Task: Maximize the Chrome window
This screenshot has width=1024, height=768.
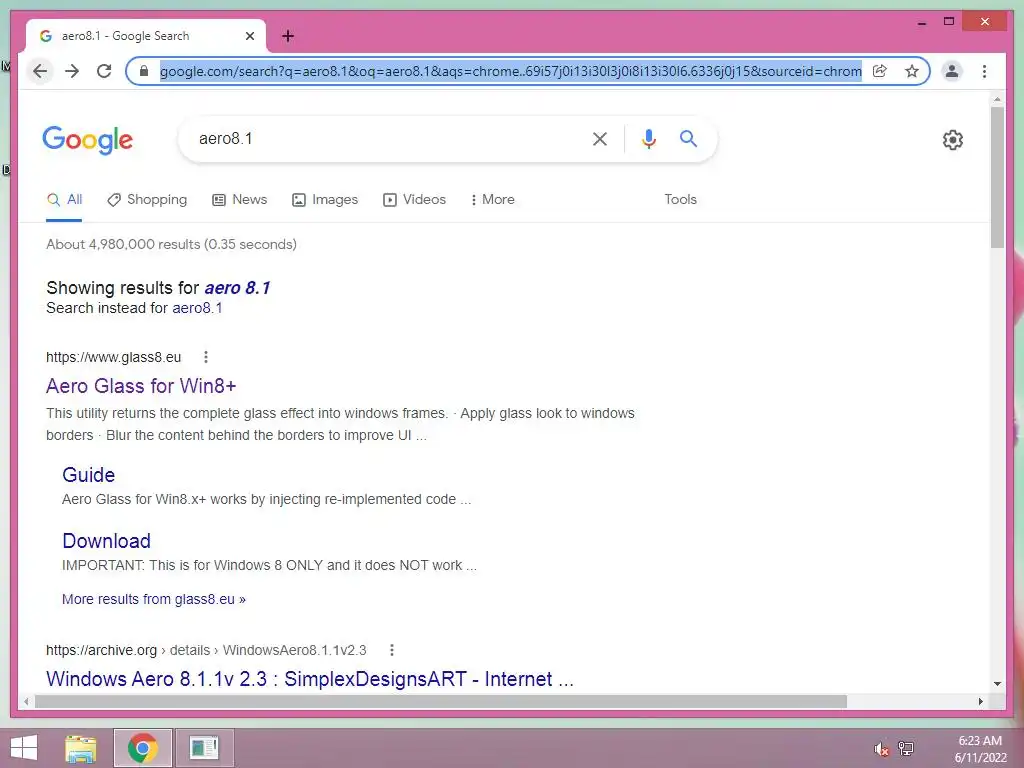Action: coord(949,22)
